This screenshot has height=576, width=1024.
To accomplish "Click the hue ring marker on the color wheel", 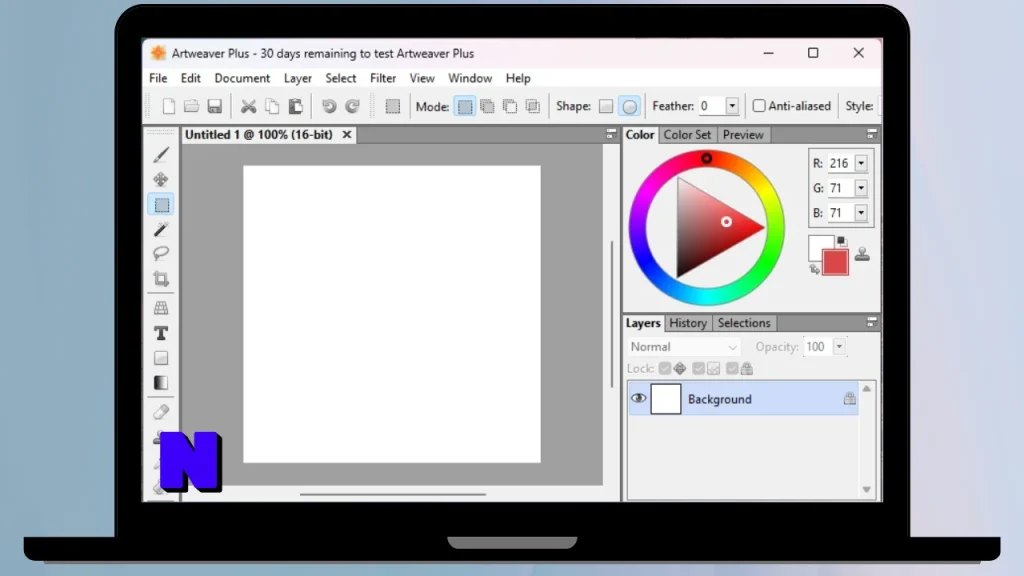I will (x=707, y=159).
